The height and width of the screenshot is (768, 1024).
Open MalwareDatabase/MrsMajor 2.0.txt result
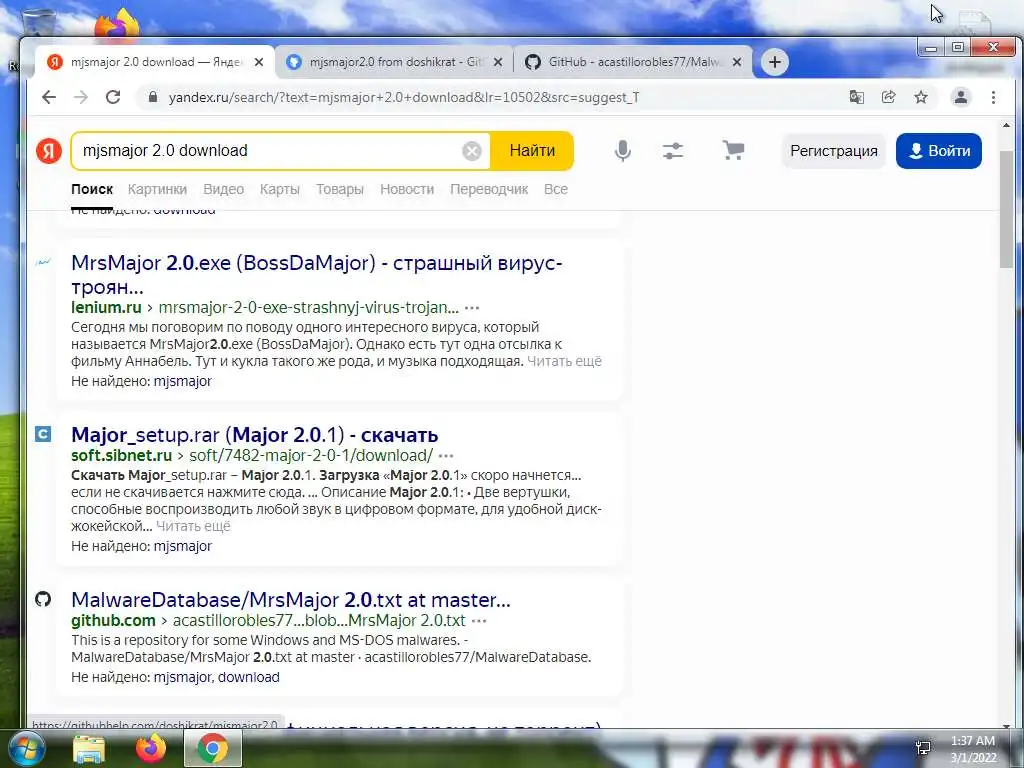[x=291, y=600]
